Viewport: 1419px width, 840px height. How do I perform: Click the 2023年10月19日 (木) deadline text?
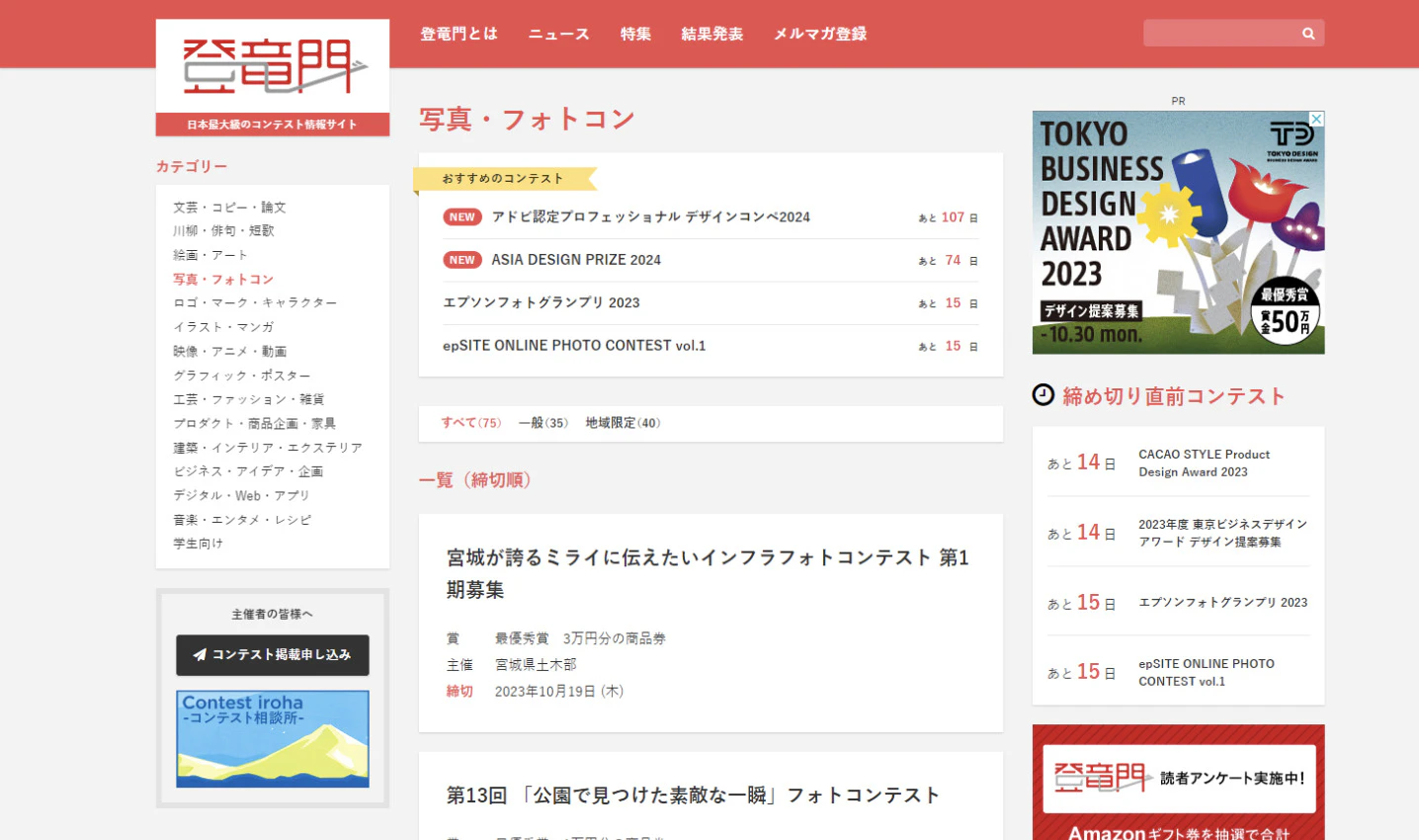559,692
